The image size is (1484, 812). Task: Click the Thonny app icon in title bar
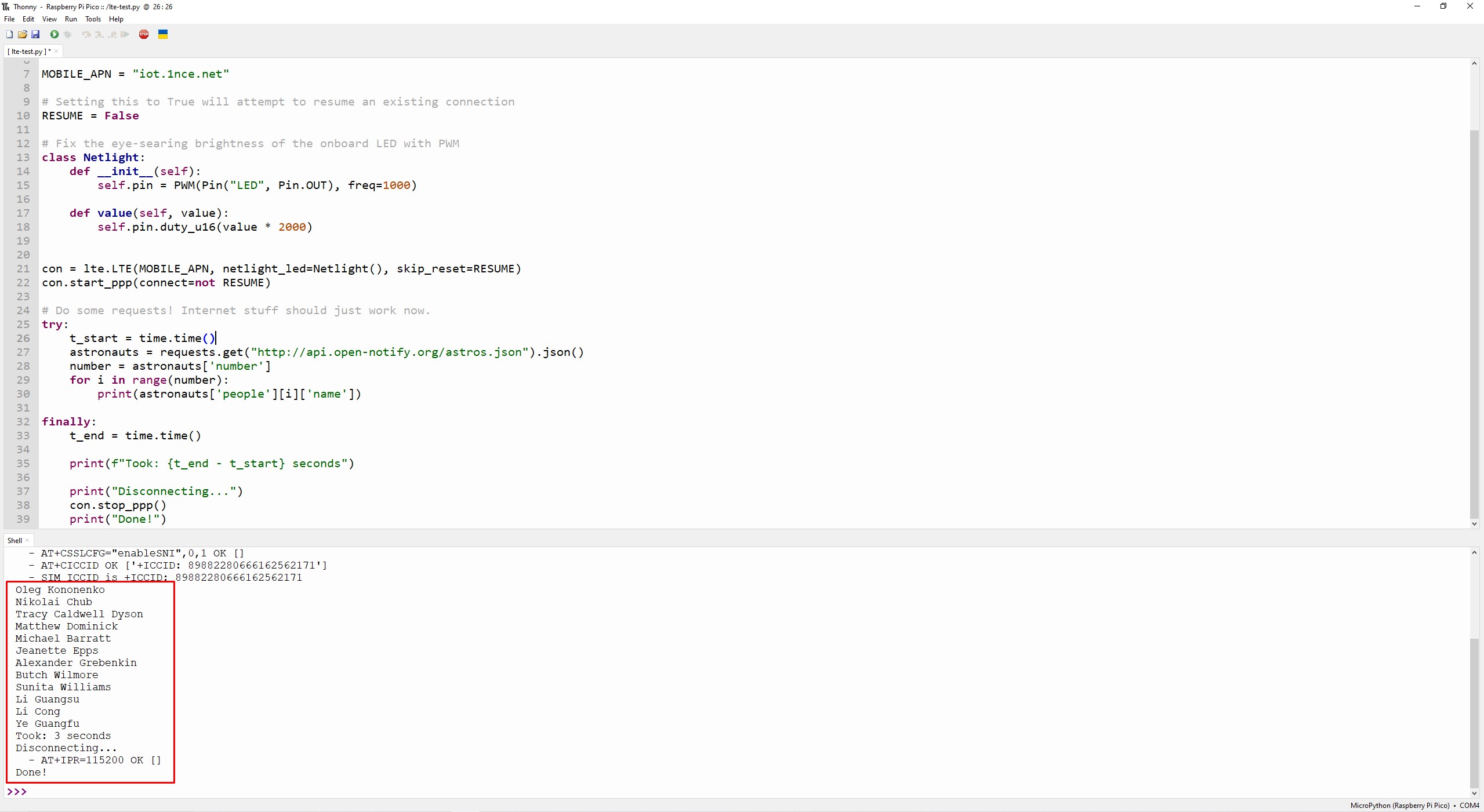pos(6,6)
